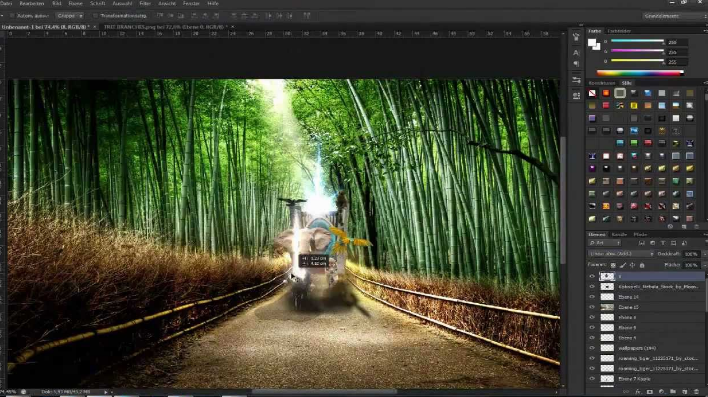Open the Gruppe dropdown in options bar
Viewport: 708px width, 397px height.
pos(70,16)
